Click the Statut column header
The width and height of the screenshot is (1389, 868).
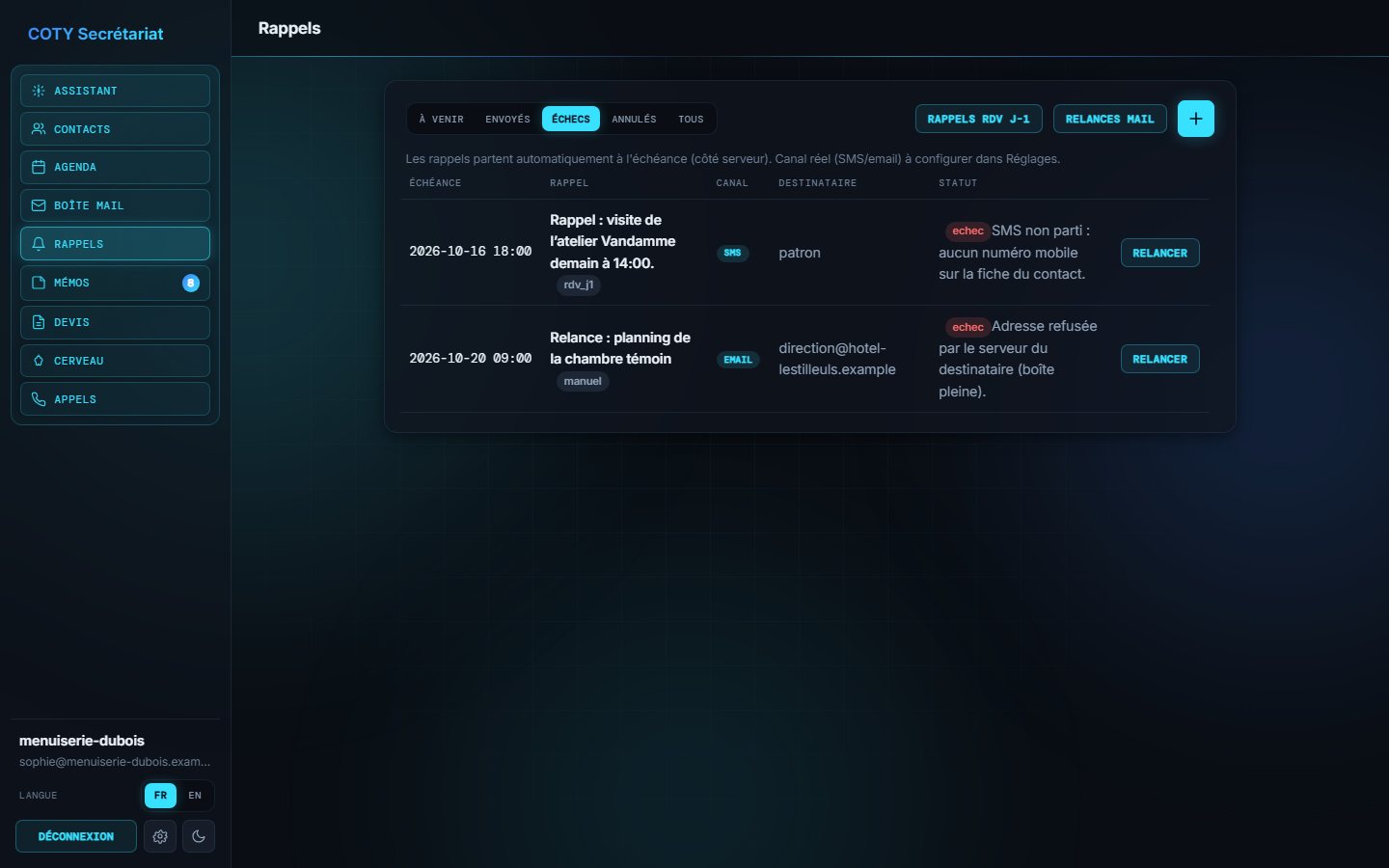958,182
